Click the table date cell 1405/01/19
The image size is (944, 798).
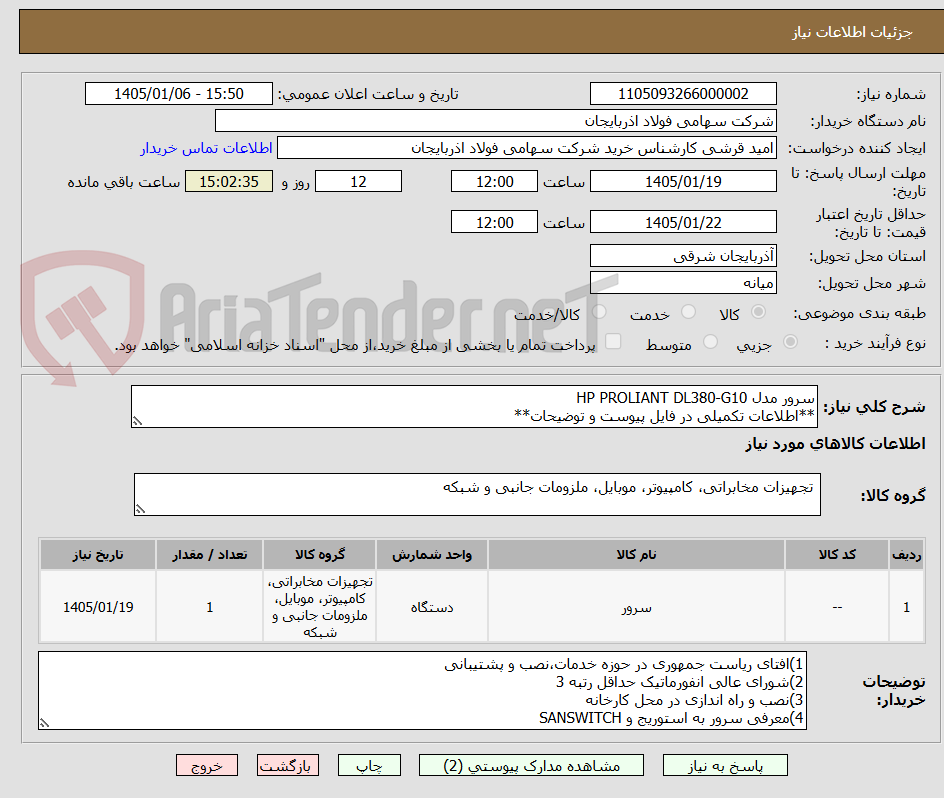[98, 607]
